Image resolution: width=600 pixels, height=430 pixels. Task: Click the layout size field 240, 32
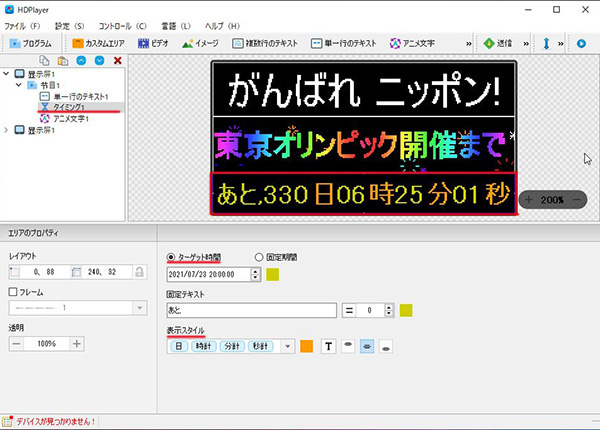click(x=107, y=272)
